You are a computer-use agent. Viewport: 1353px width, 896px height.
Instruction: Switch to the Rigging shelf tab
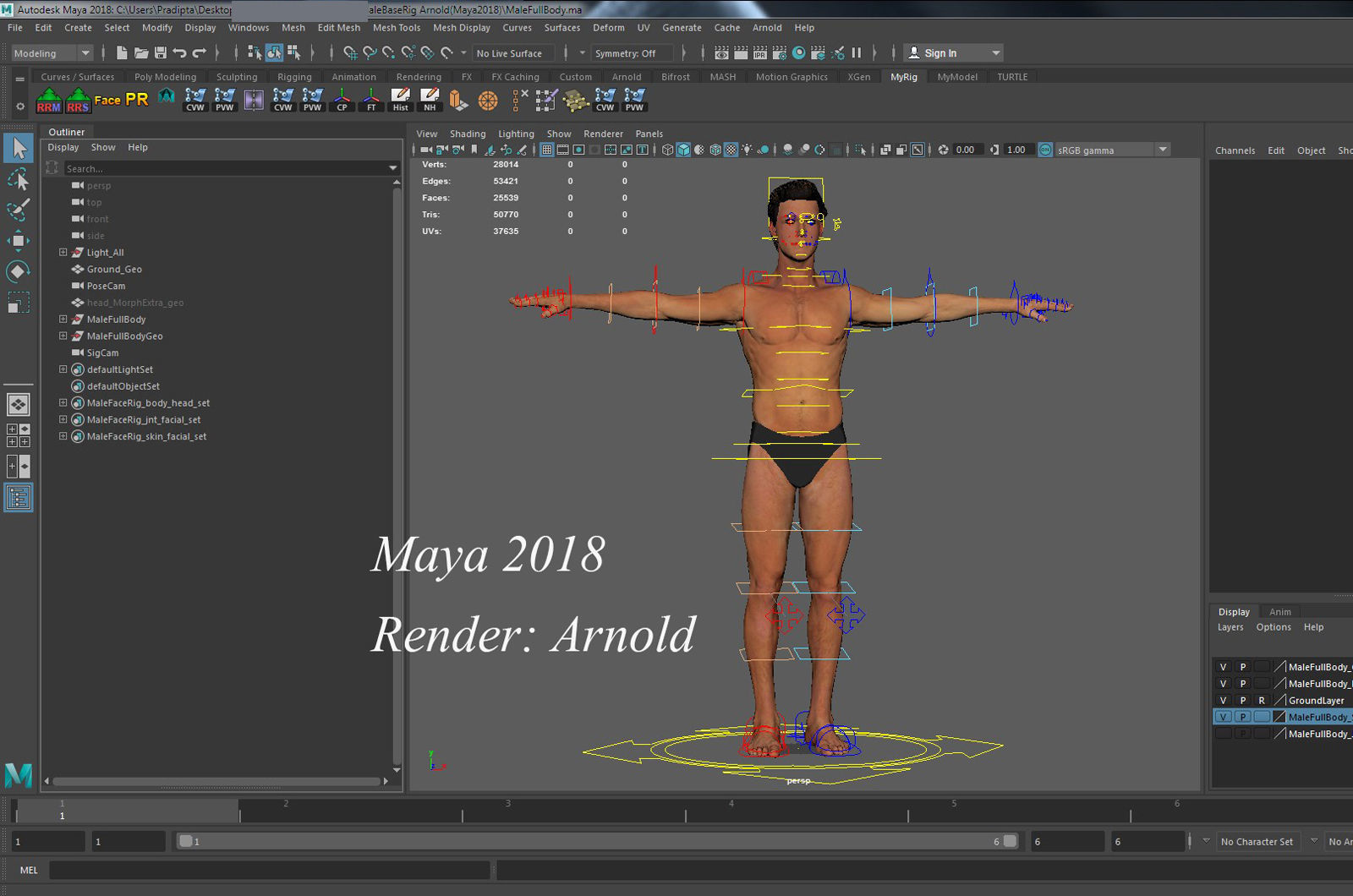(x=294, y=77)
